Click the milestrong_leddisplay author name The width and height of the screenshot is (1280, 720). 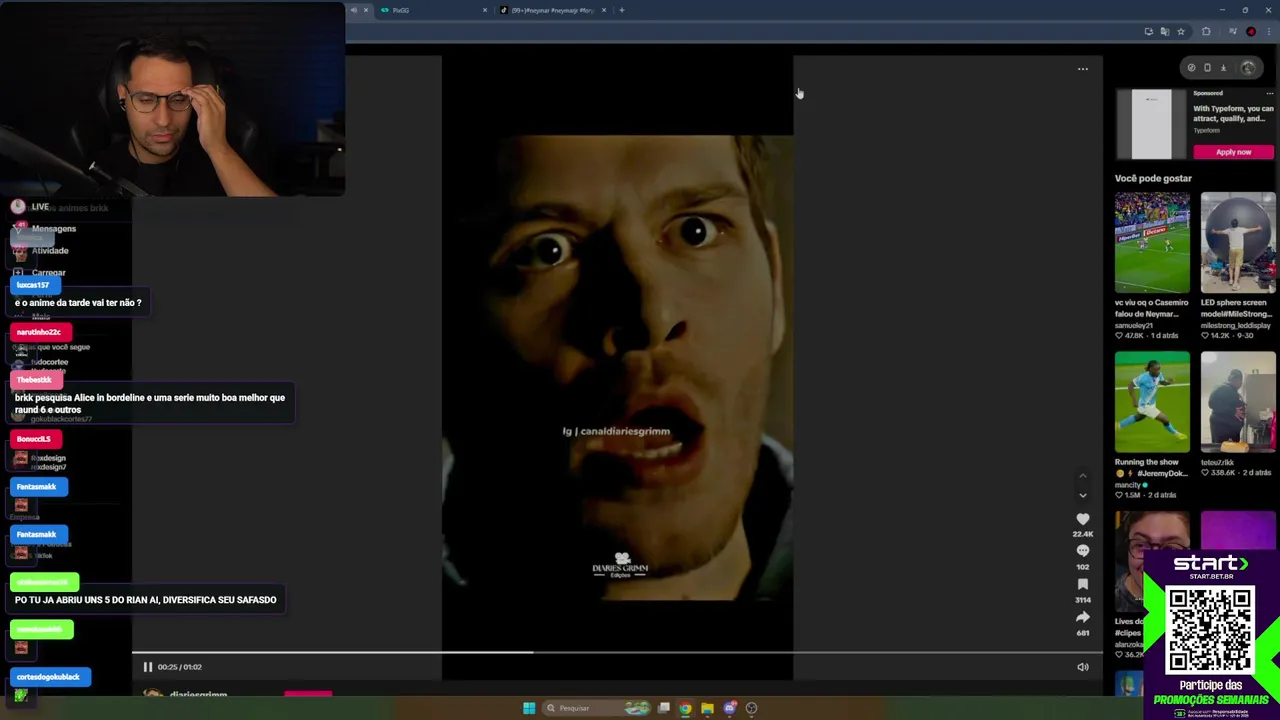point(1236,326)
